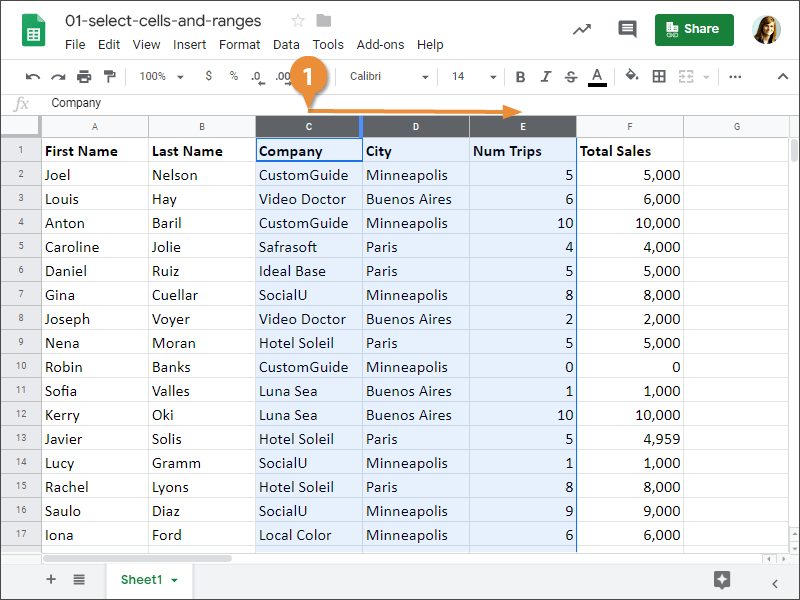Click the Explore star icon
The image size is (800, 600).
[722, 580]
